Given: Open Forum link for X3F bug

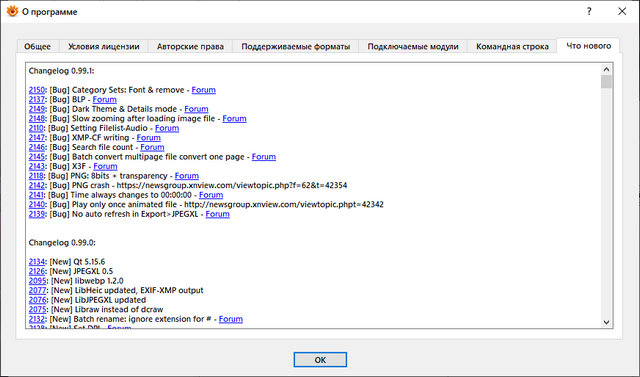Looking at the screenshot, I should tap(105, 166).
